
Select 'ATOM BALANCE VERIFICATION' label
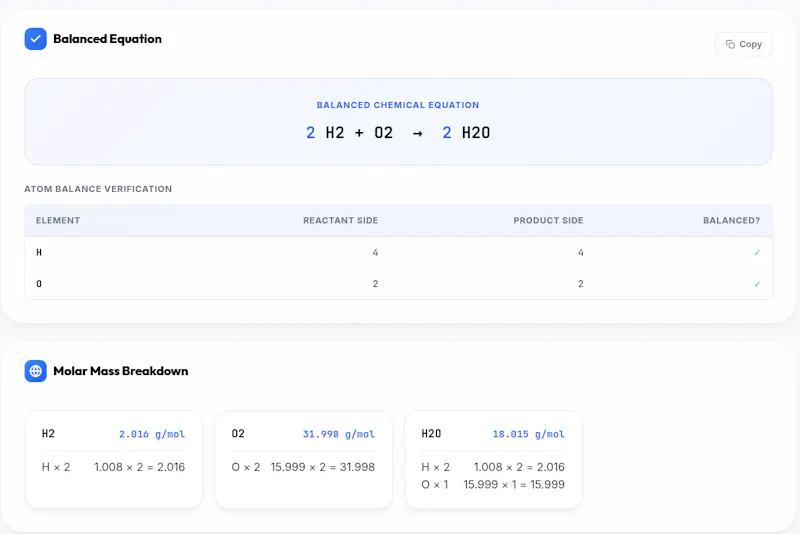(98, 189)
